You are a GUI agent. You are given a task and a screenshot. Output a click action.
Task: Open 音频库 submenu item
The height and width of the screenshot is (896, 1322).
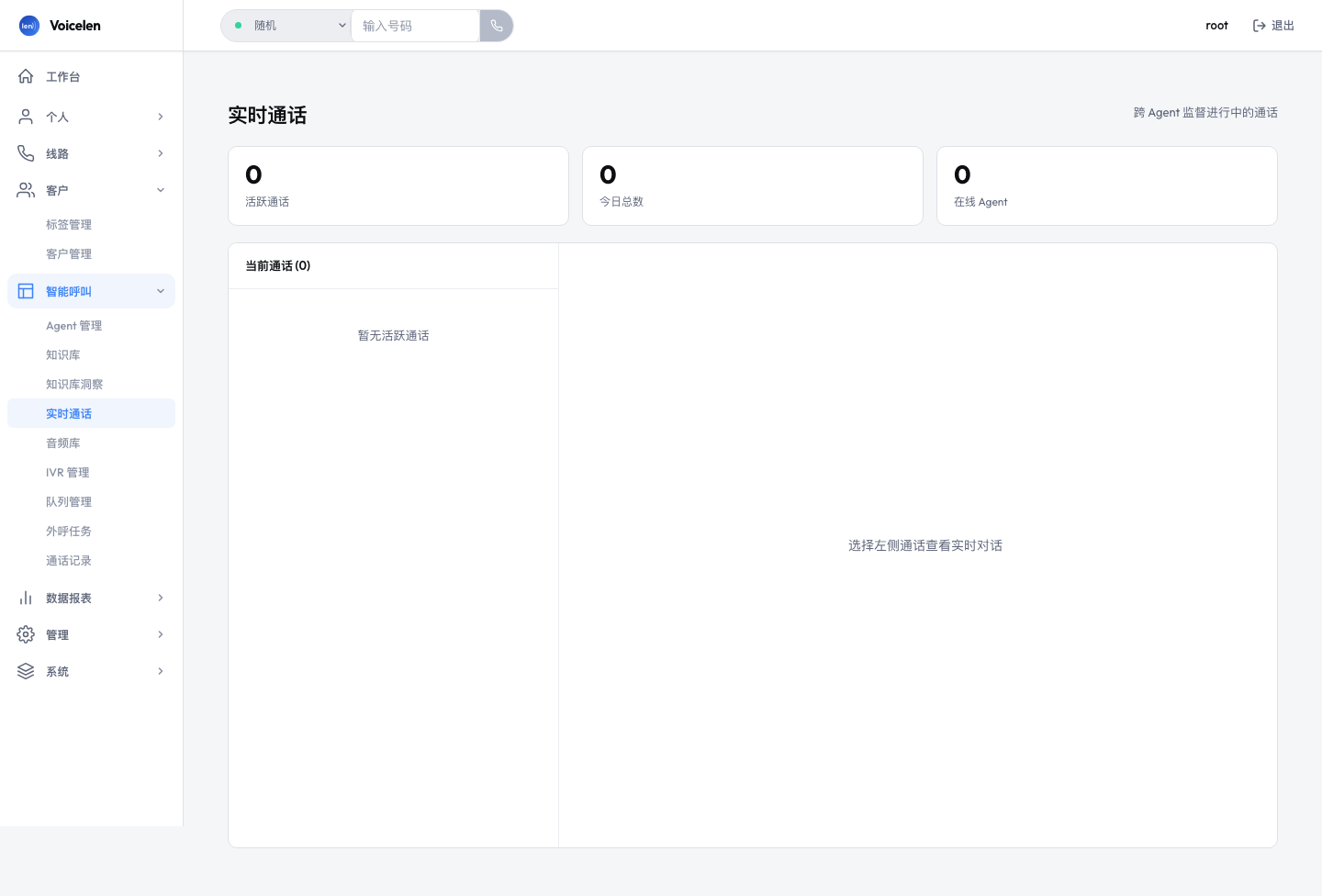click(91, 442)
